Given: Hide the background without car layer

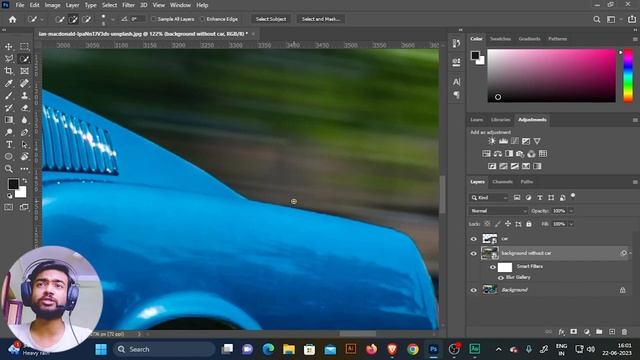Looking at the screenshot, I should 473,253.
